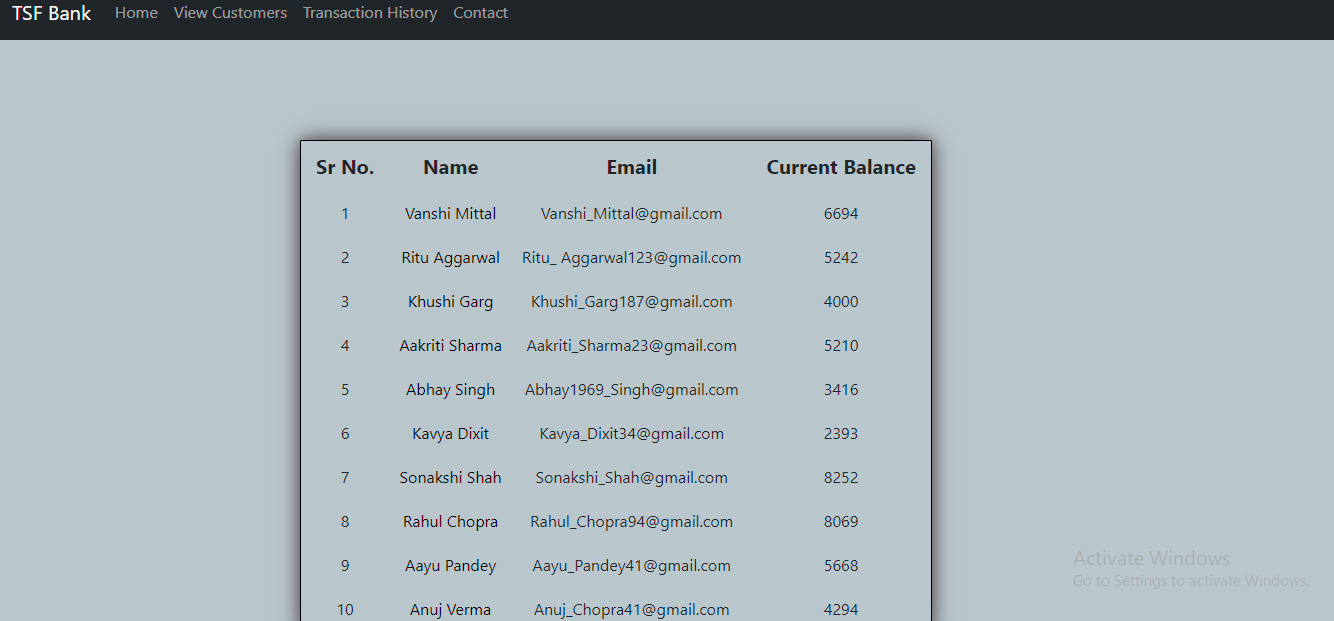
Task: Click email Abhay1969_Singh@gmail.com
Action: click(631, 389)
